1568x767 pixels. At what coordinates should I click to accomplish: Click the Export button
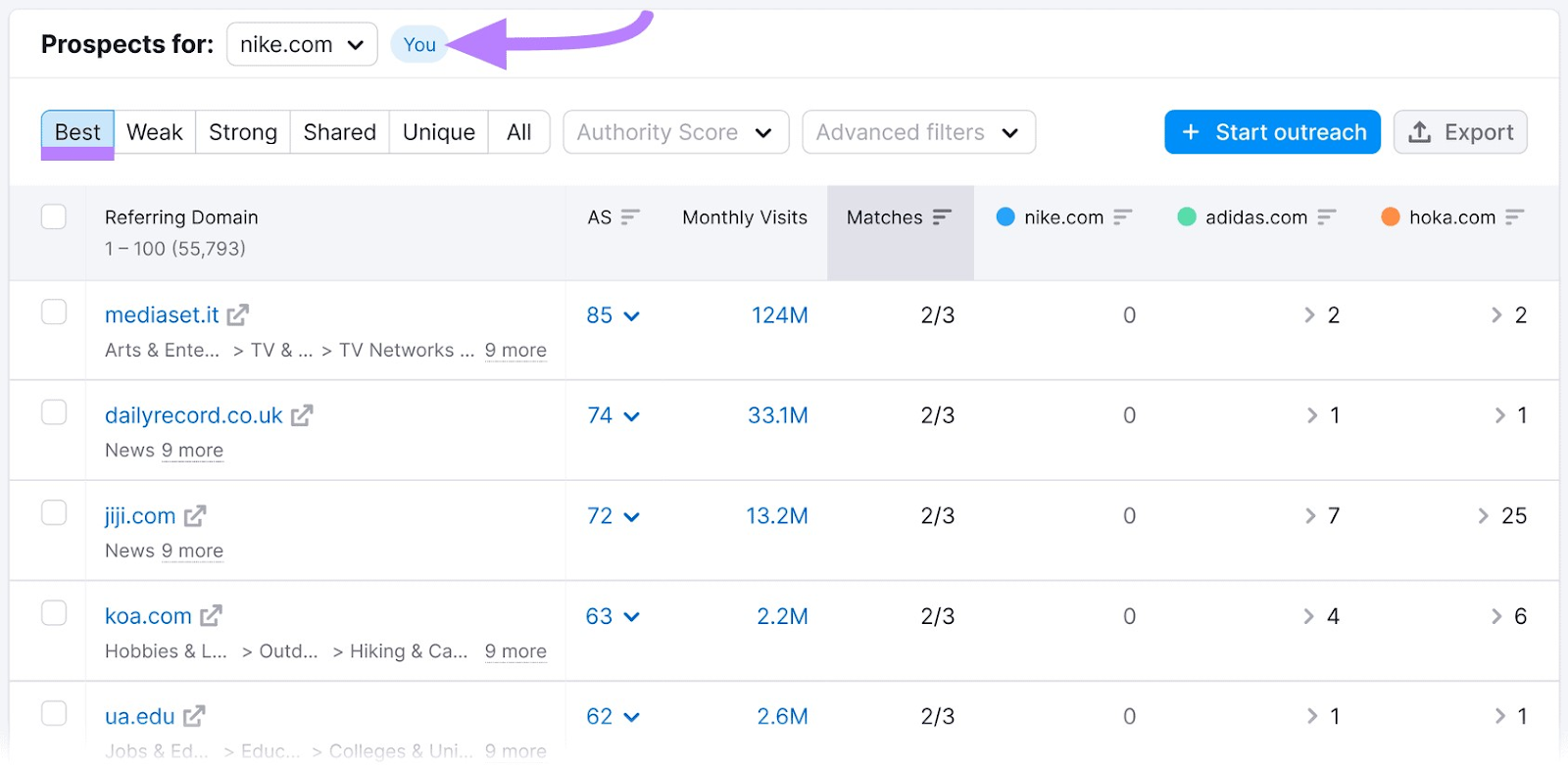[1460, 132]
